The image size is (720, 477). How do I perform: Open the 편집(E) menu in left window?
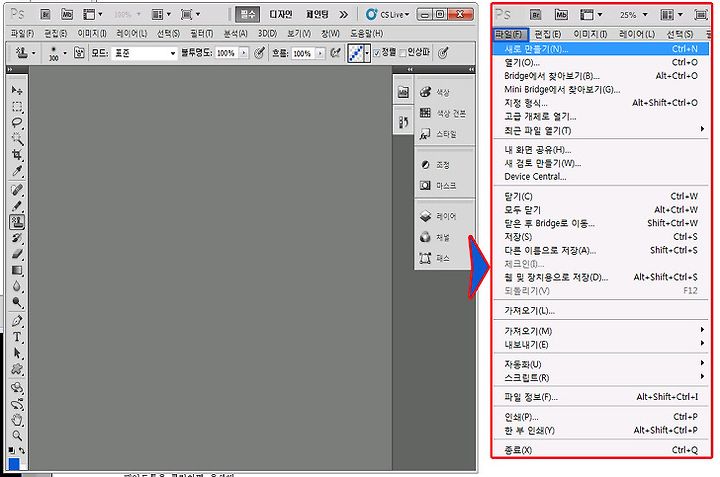click(56, 34)
